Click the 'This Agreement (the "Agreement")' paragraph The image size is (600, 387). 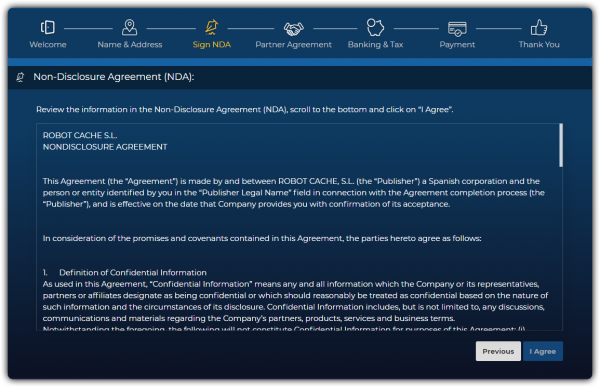pos(293,193)
